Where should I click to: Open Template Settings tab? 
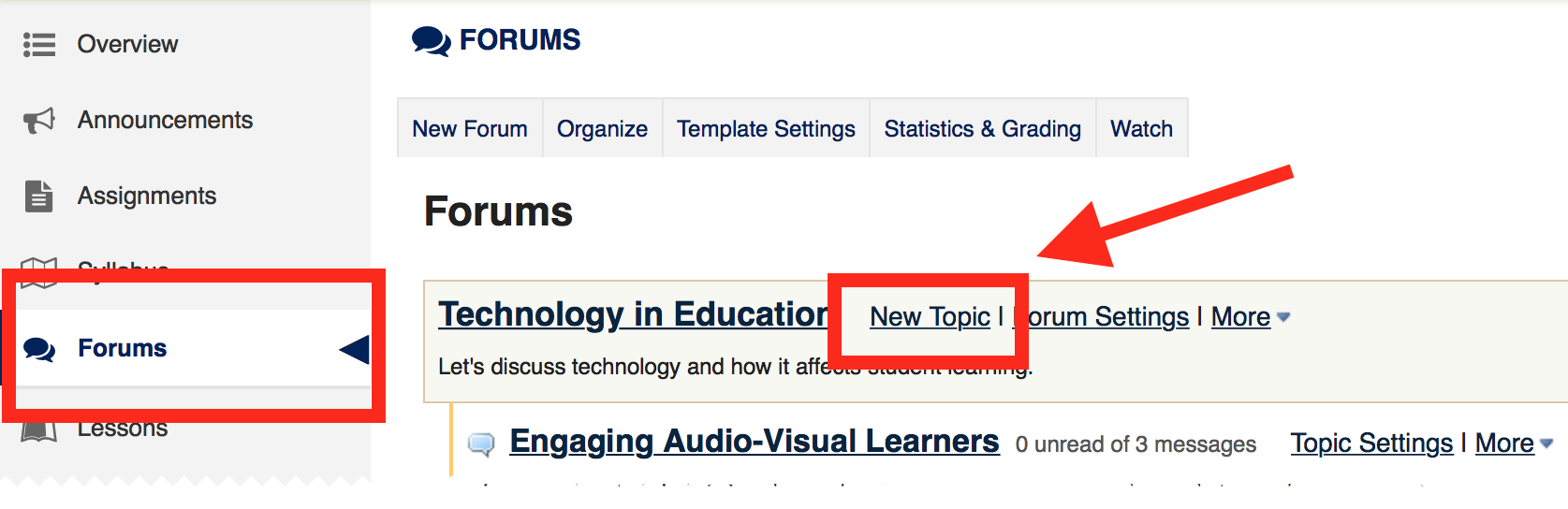766,129
